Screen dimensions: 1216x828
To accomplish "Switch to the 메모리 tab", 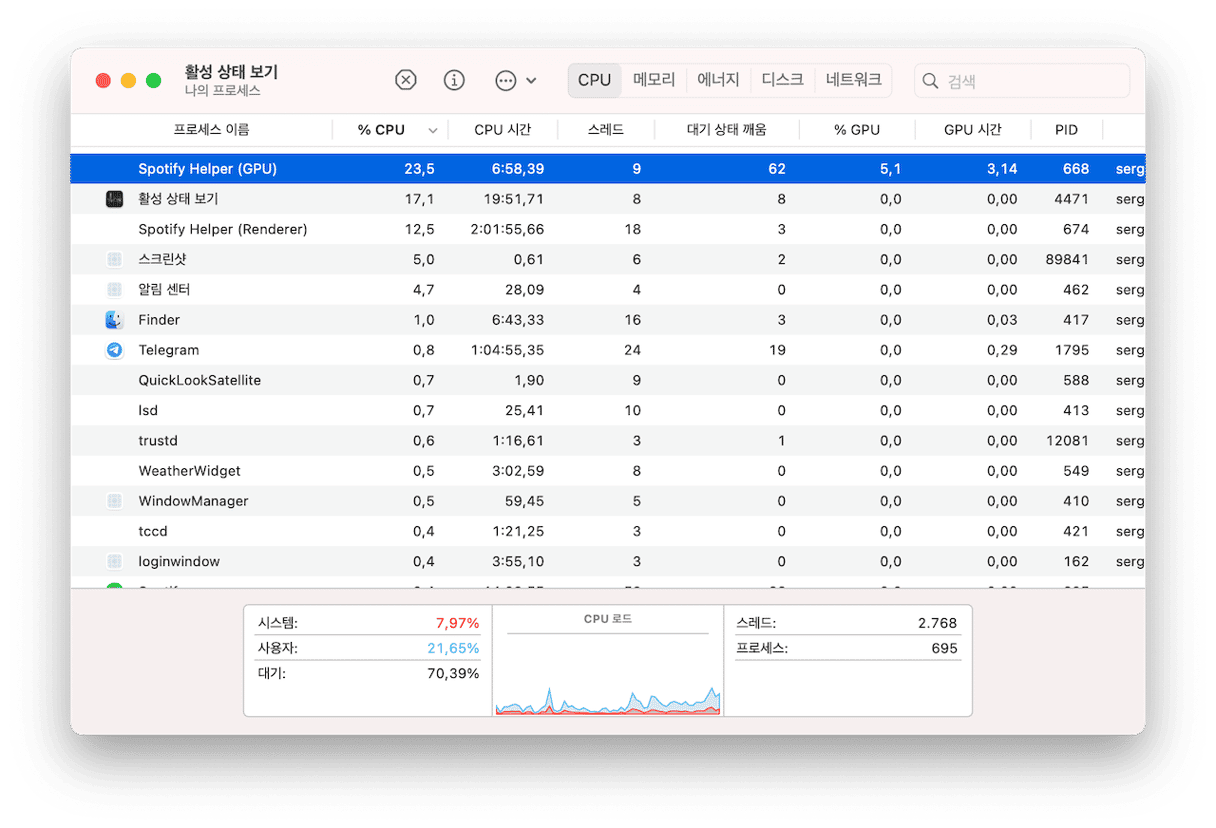I will [654, 80].
